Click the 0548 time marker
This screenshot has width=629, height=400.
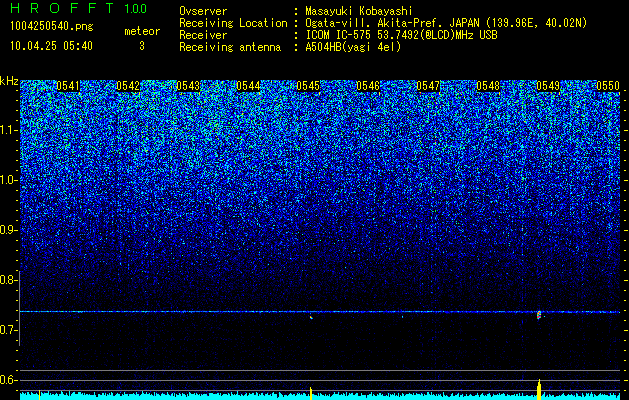coord(489,86)
